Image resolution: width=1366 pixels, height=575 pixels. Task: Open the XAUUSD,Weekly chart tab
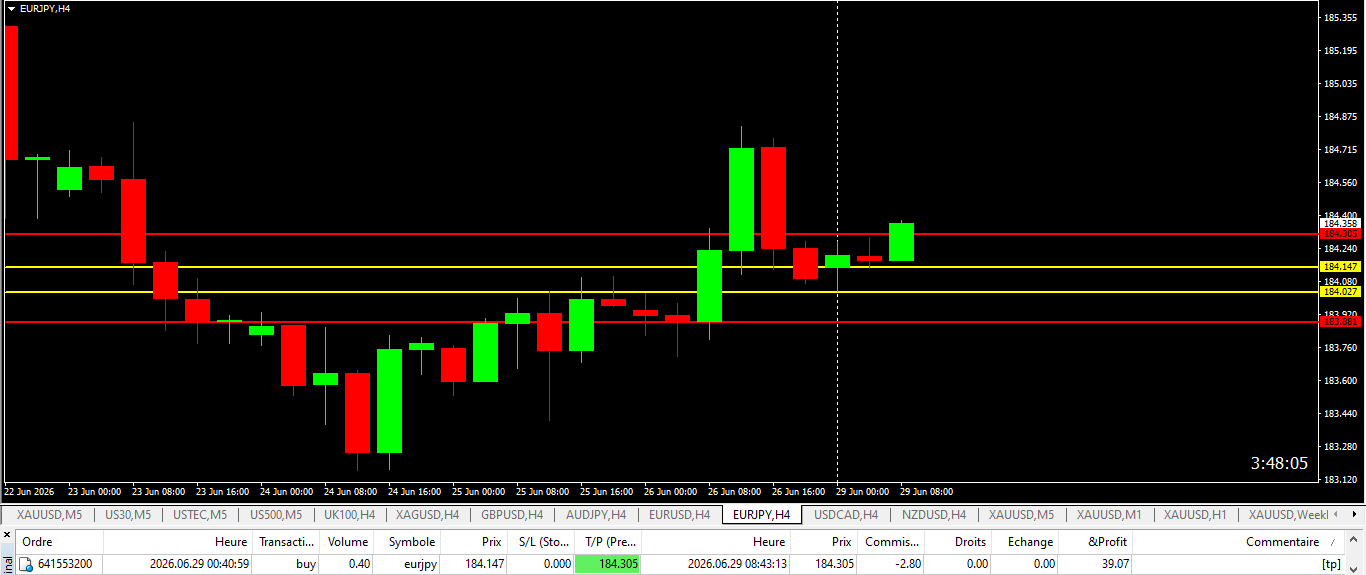coord(1290,515)
